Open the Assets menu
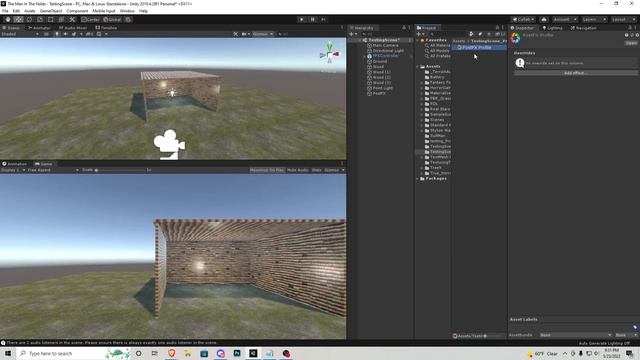640x360 pixels. coord(29,11)
